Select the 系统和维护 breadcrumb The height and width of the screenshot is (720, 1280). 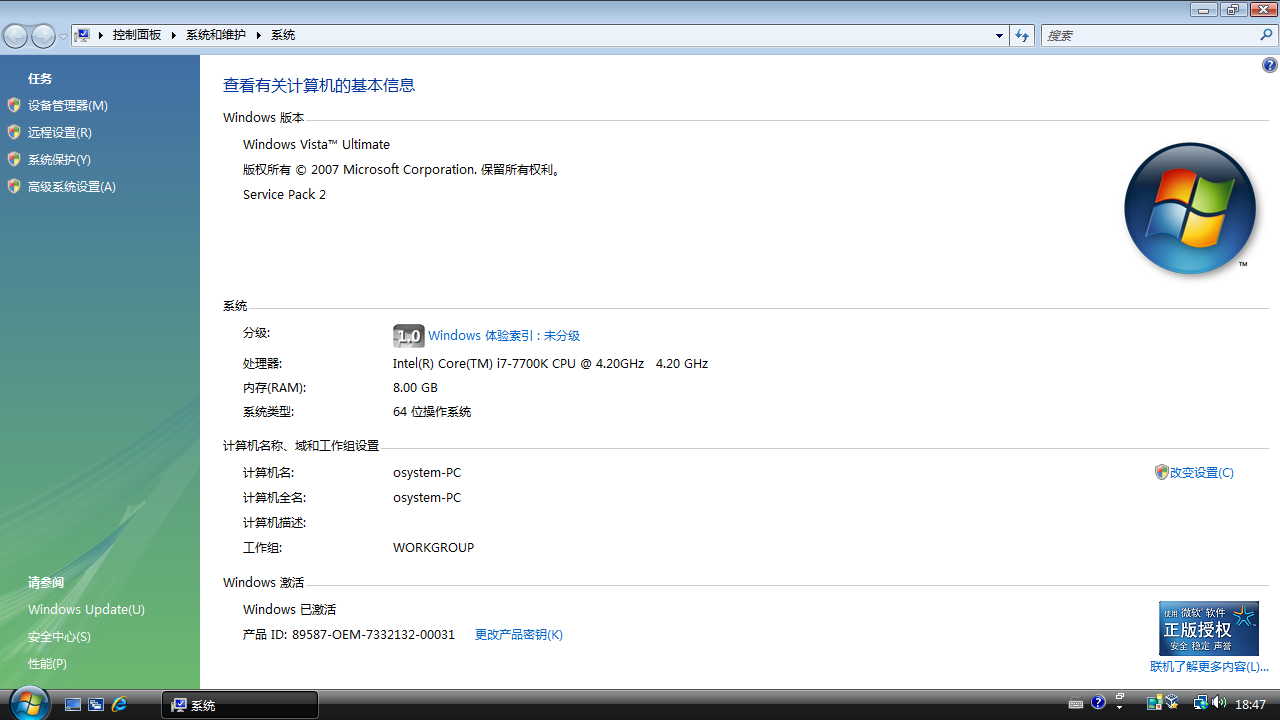pyautogui.click(x=216, y=35)
